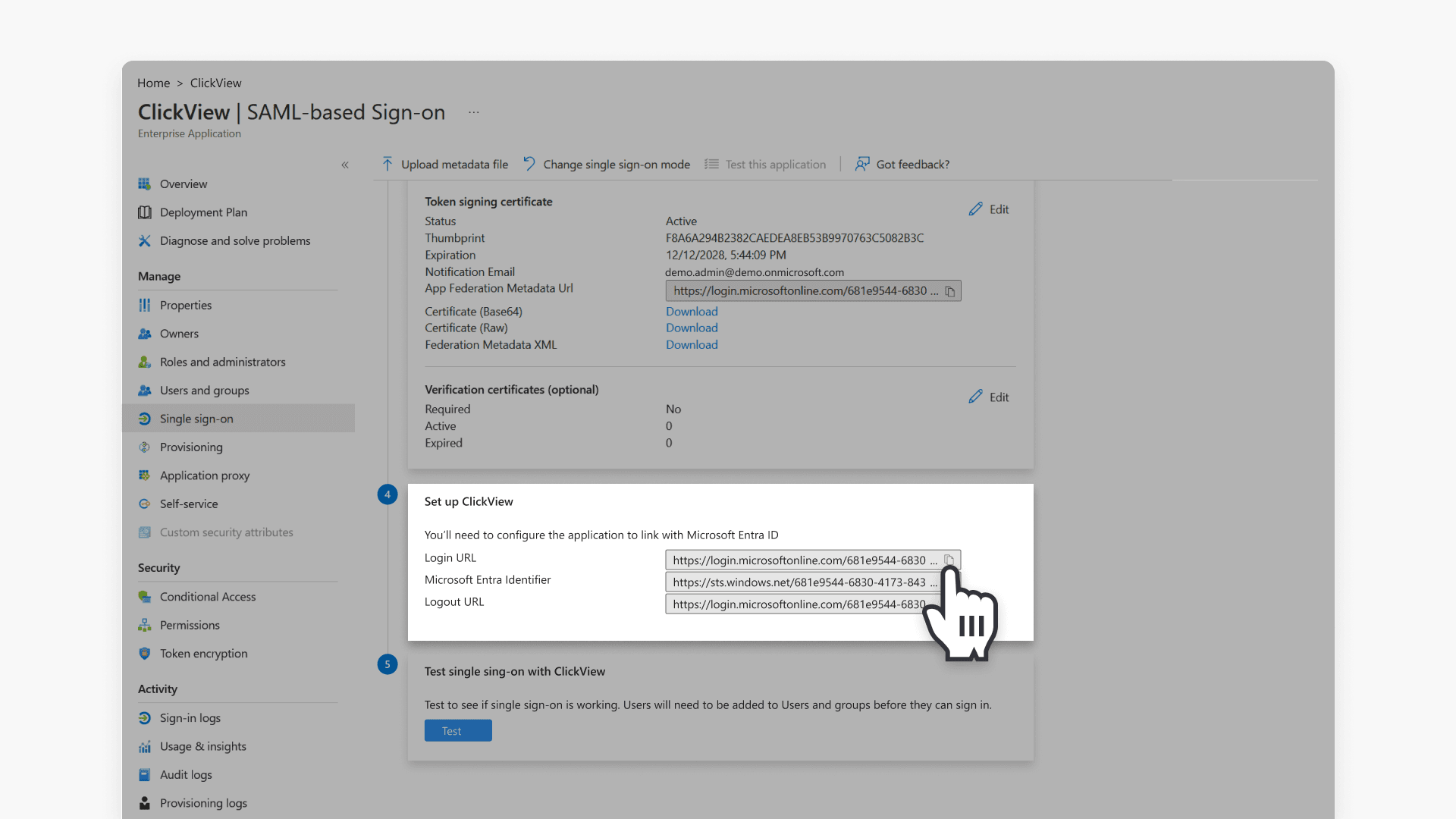Click the Usage & insights chart icon
This screenshot has height=819, width=1456.
click(x=144, y=746)
